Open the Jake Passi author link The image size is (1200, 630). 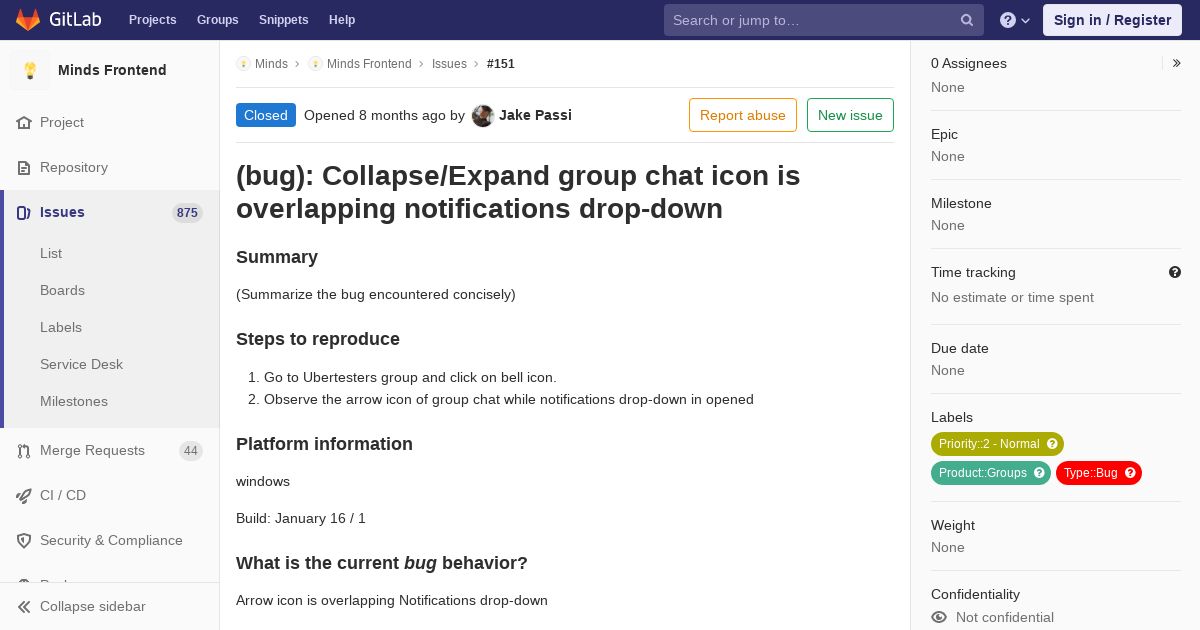pyautogui.click(x=535, y=115)
